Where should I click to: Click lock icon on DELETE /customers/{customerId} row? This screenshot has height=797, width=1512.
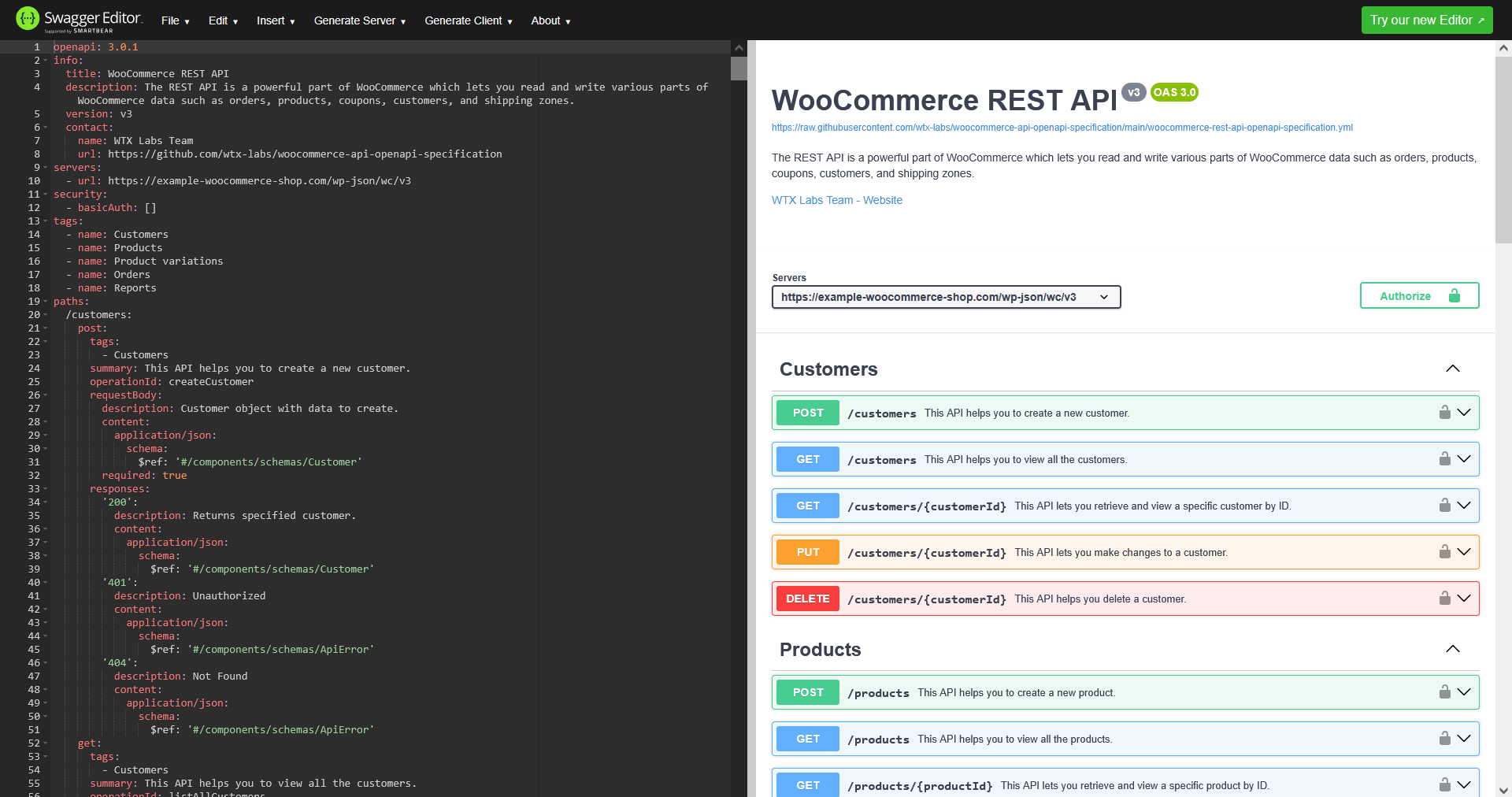click(1445, 598)
